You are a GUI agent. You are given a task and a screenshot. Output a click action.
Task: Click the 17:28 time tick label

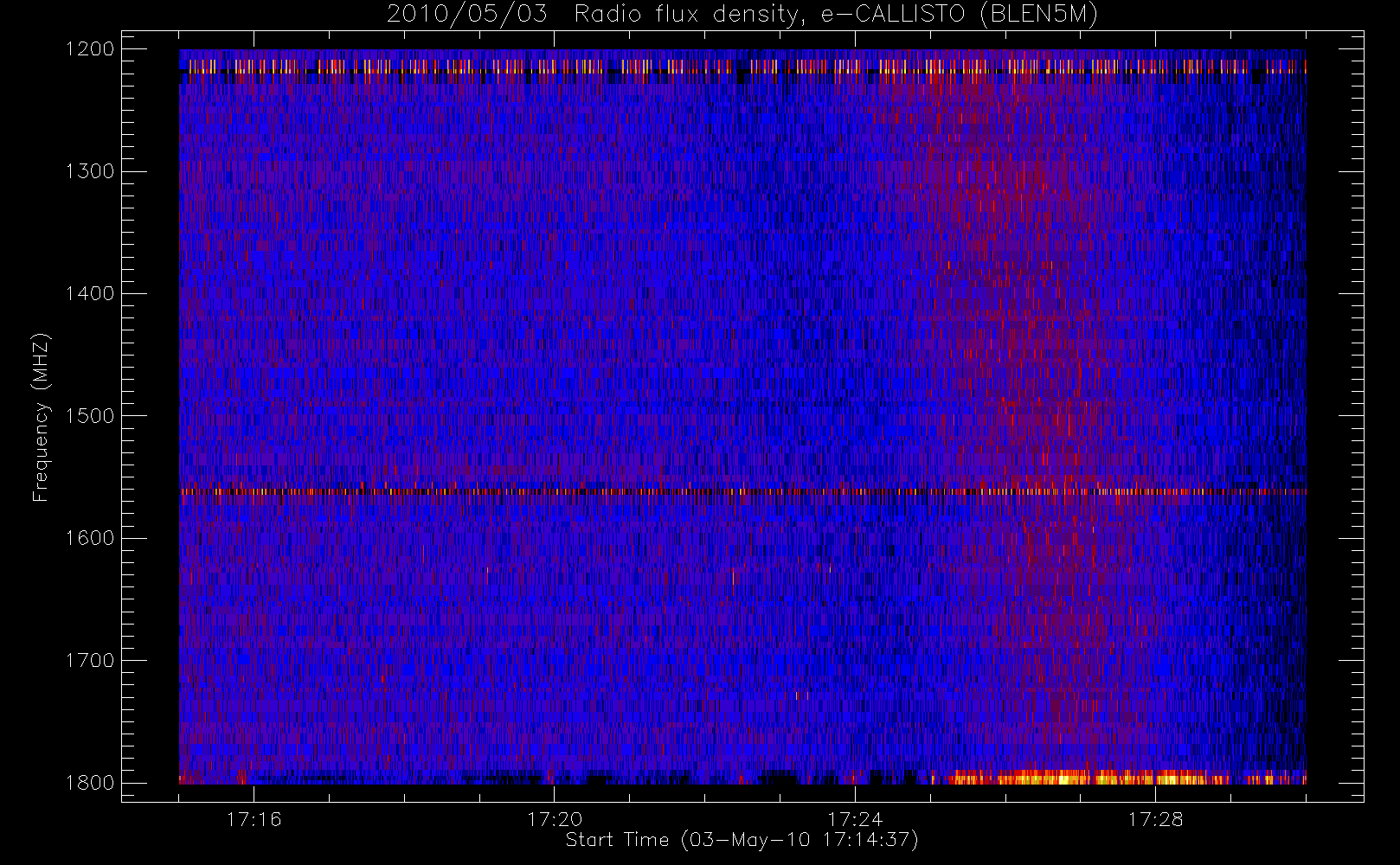[1155, 819]
